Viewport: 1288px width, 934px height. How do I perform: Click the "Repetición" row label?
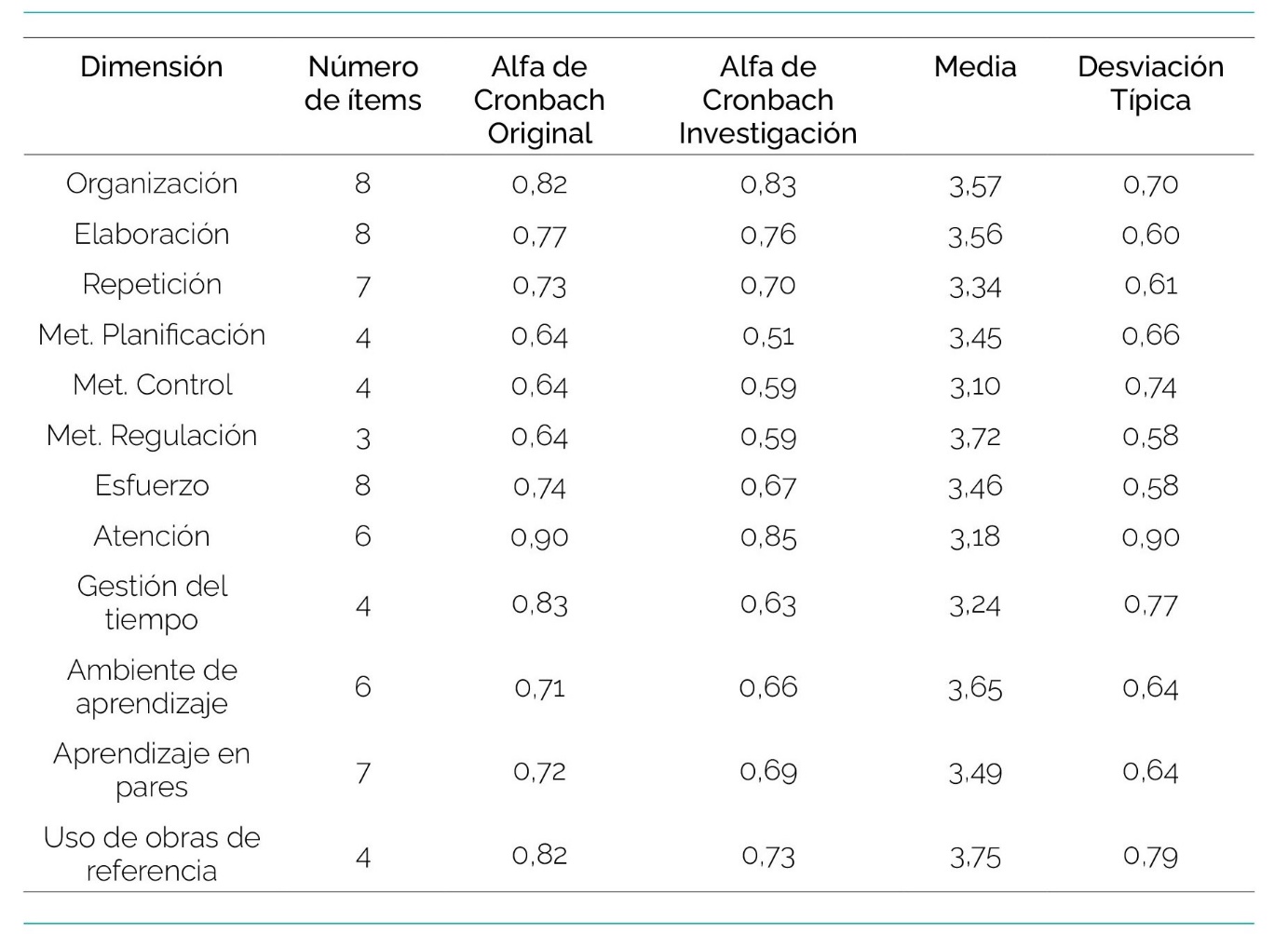tap(152, 284)
